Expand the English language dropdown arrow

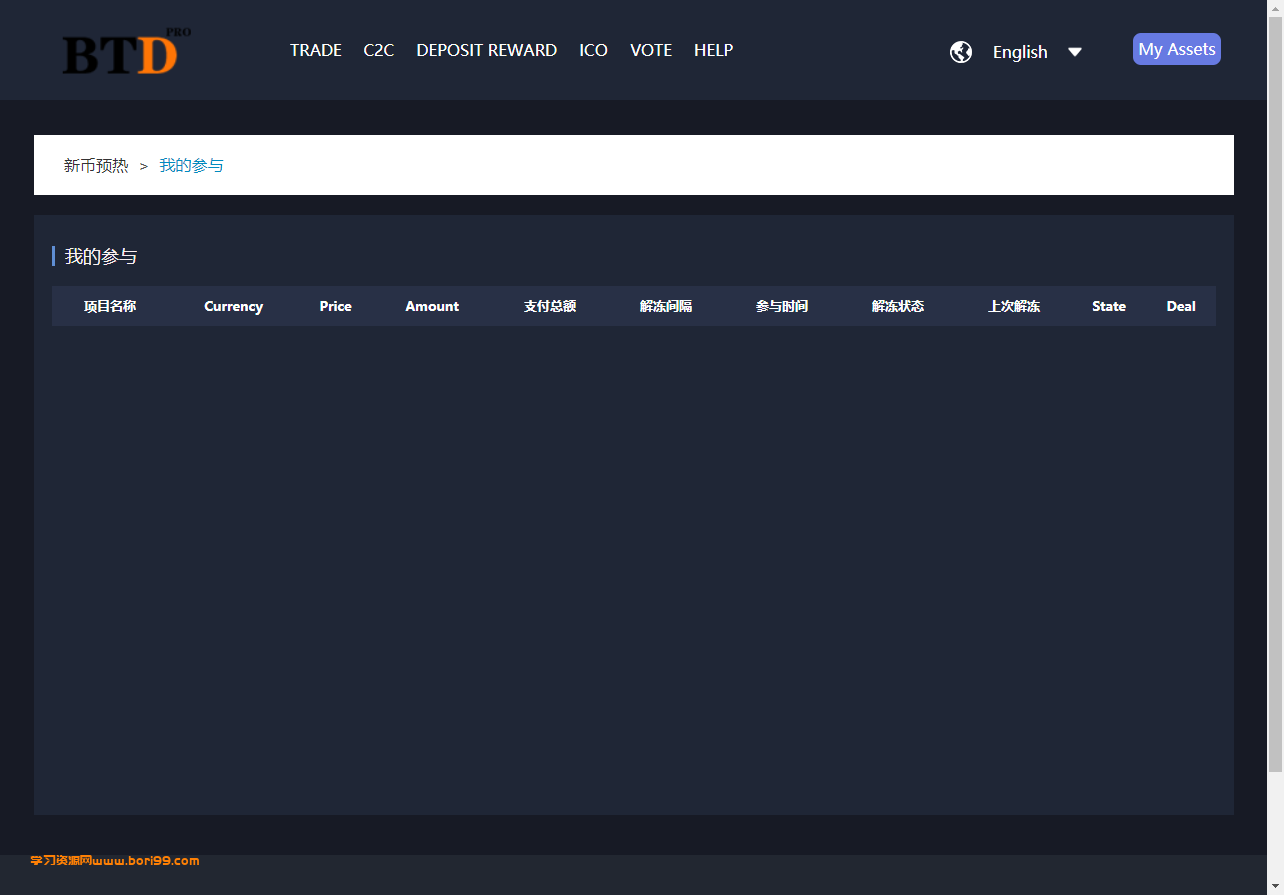(1075, 52)
